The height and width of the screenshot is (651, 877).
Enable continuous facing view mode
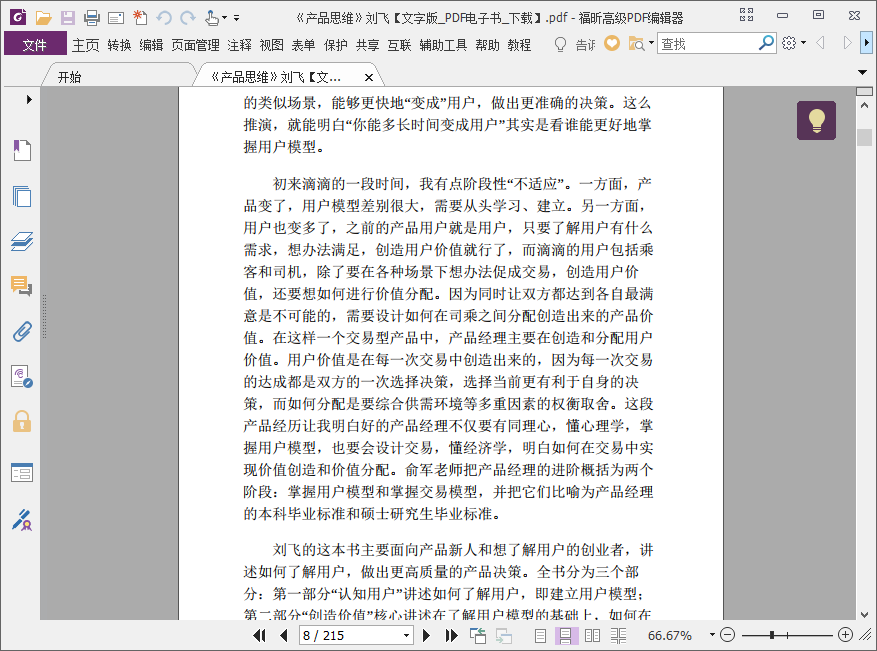pyautogui.click(x=618, y=635)
